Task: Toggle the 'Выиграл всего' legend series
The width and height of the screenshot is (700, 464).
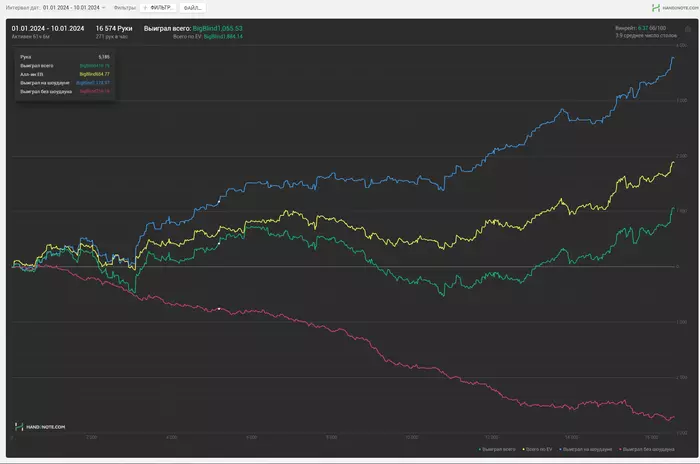Action: [497, 449]
